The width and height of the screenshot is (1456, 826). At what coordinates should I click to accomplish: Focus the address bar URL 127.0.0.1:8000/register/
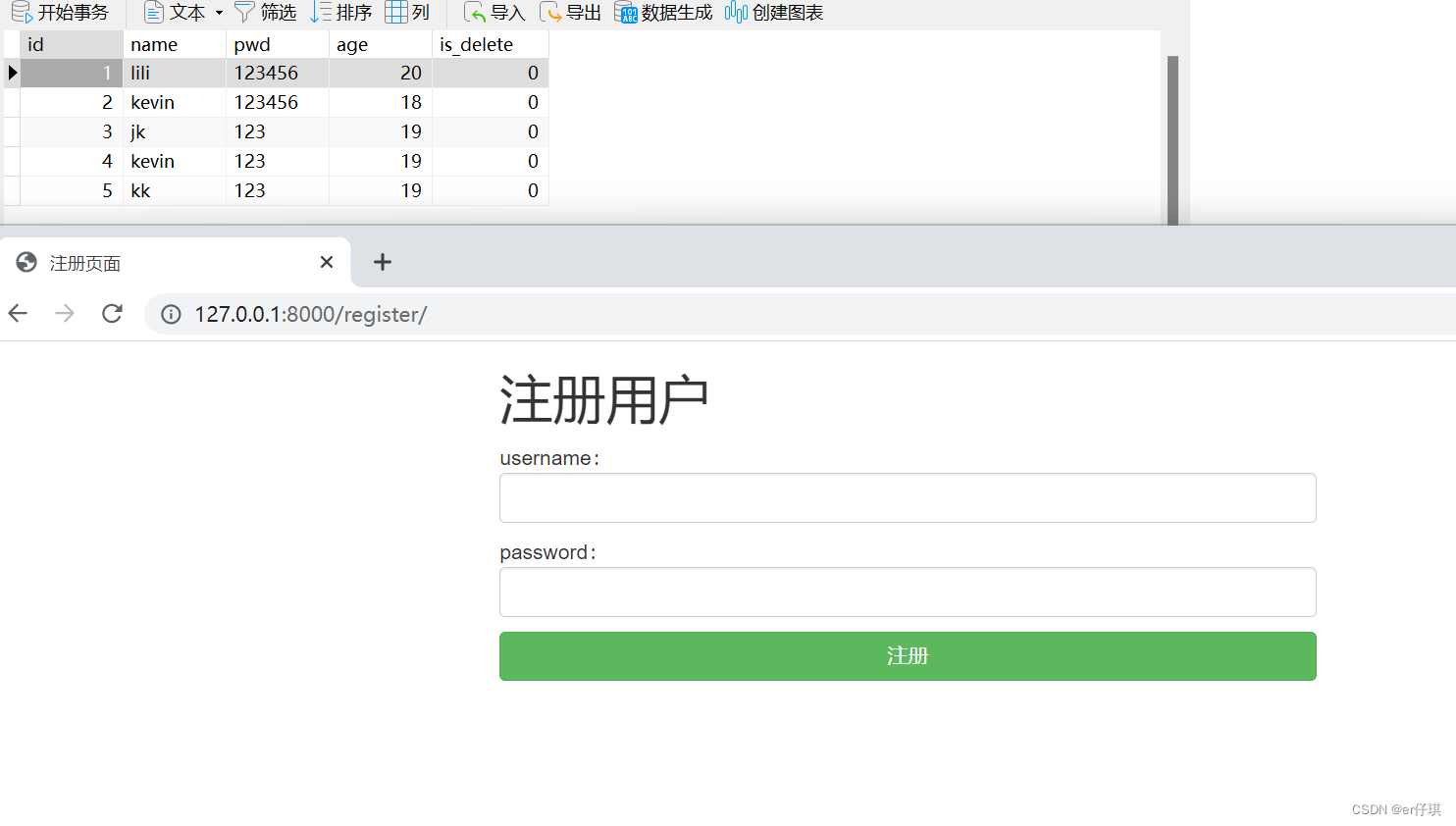[310, 314]
